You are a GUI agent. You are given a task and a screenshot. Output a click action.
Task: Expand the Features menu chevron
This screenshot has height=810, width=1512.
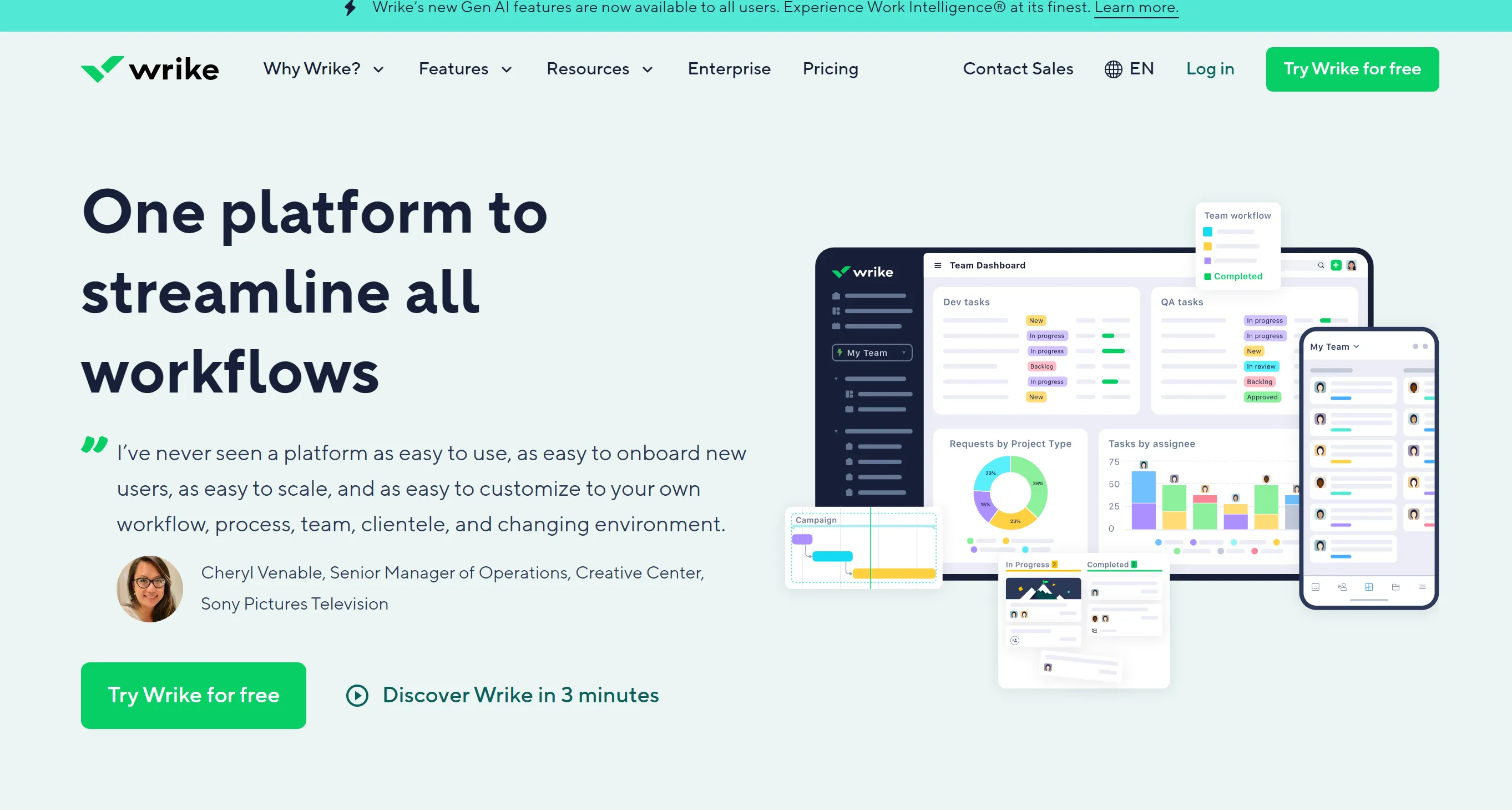click(x=506, y=70)
